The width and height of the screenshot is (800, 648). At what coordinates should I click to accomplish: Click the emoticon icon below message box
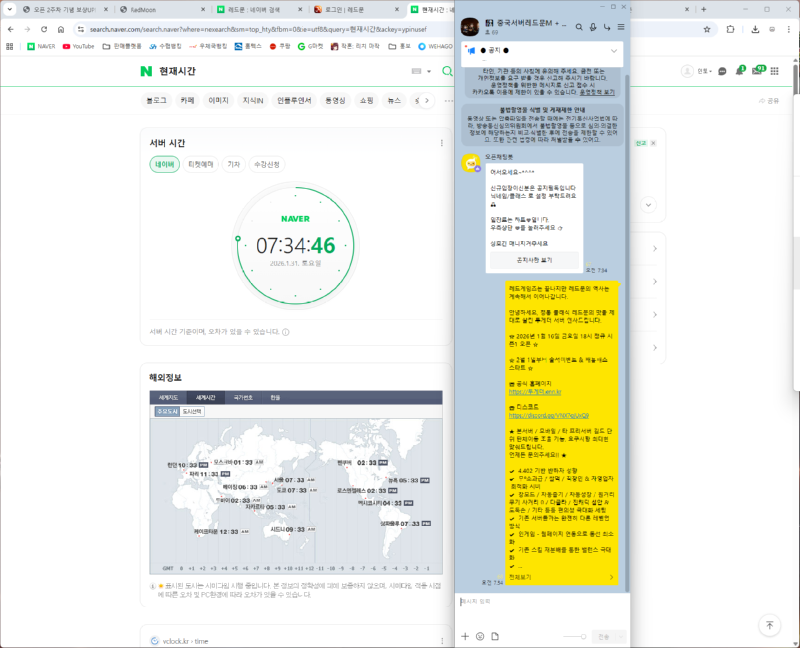point(480,636)
